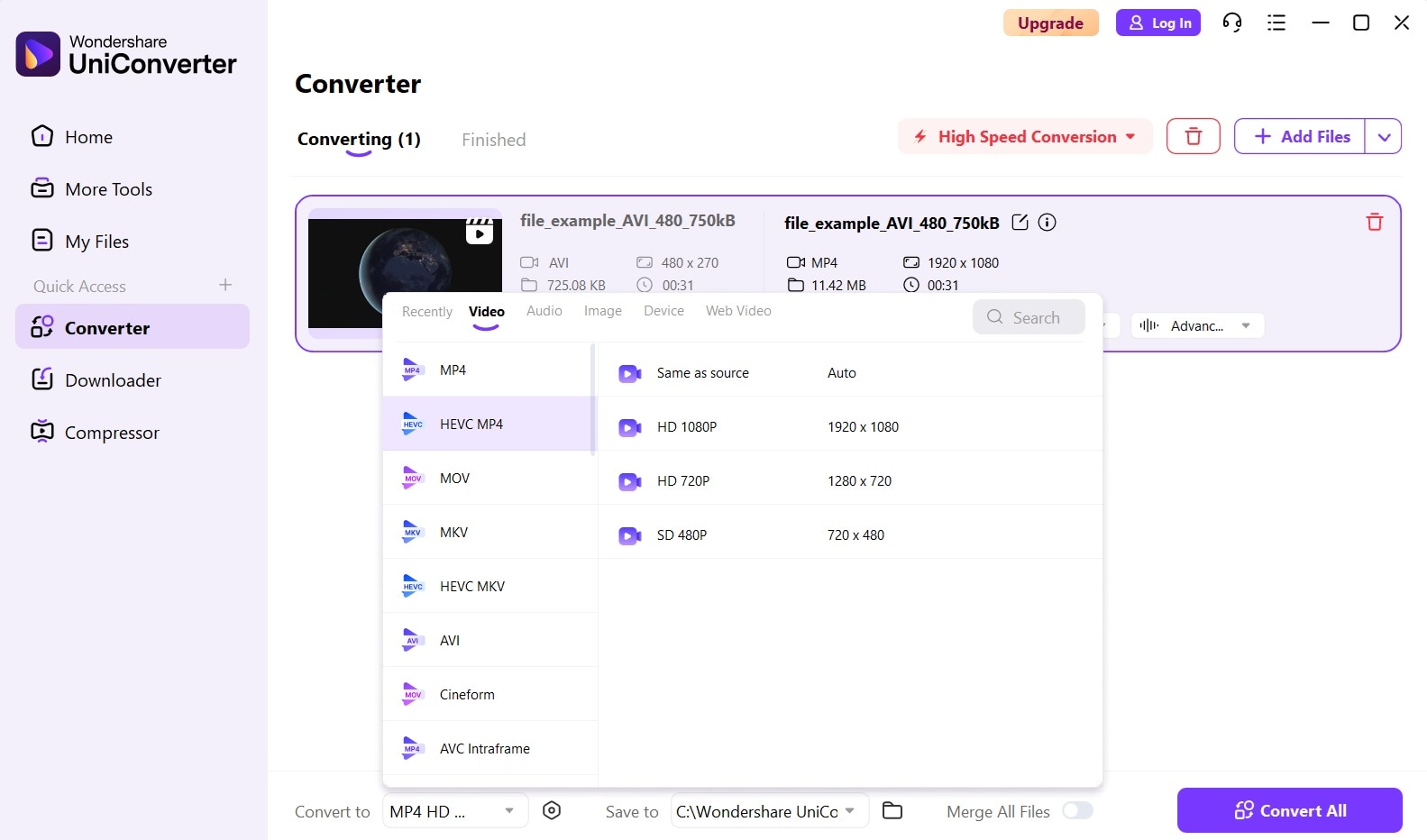Switch to the Recently tab
1427x840 pixels.
coord(427,312)
